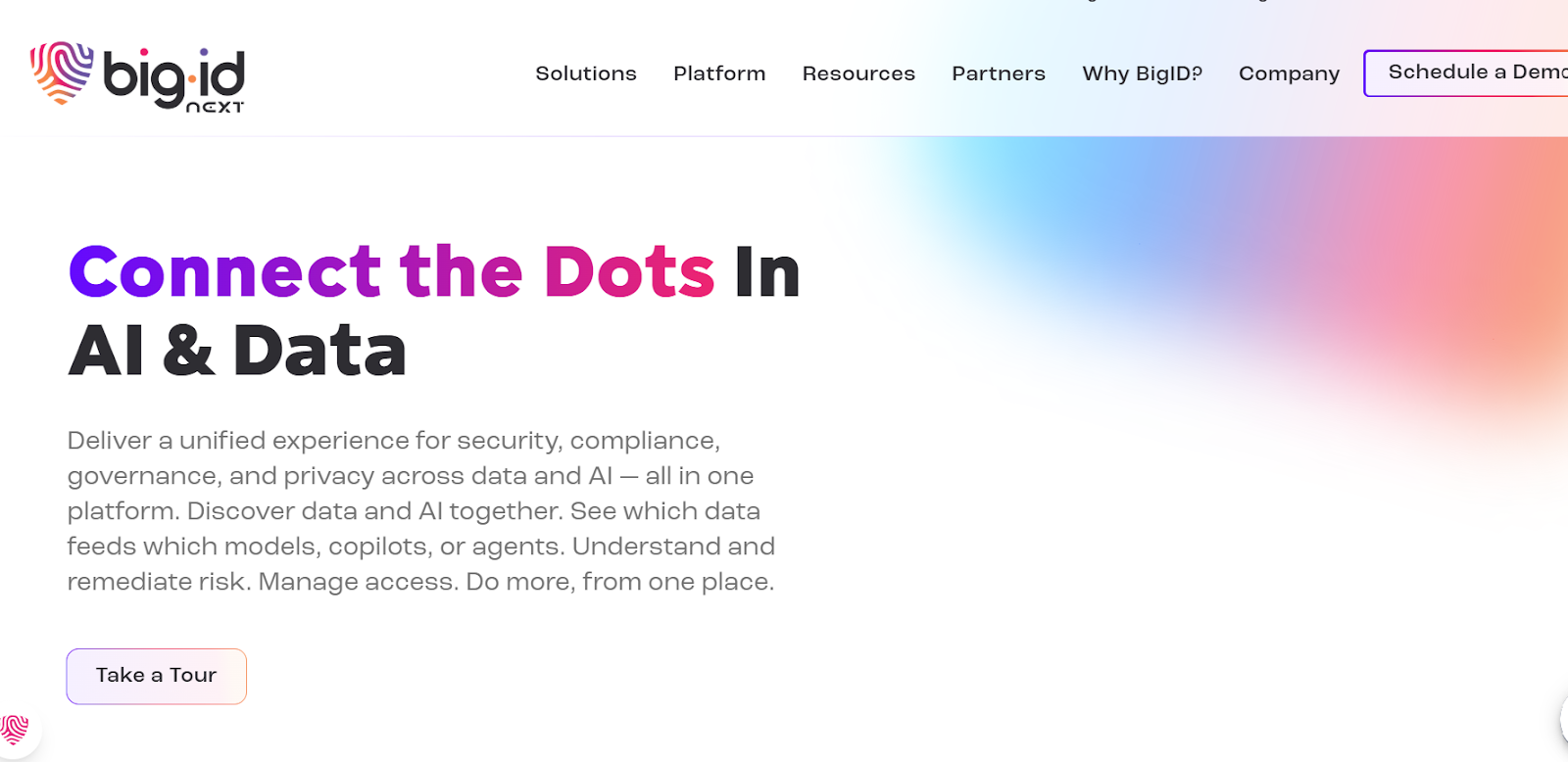Expand the Company menu in the header
Image resolution: width=1568 pixels, height=762 pixels.
tap(1289, 73)
